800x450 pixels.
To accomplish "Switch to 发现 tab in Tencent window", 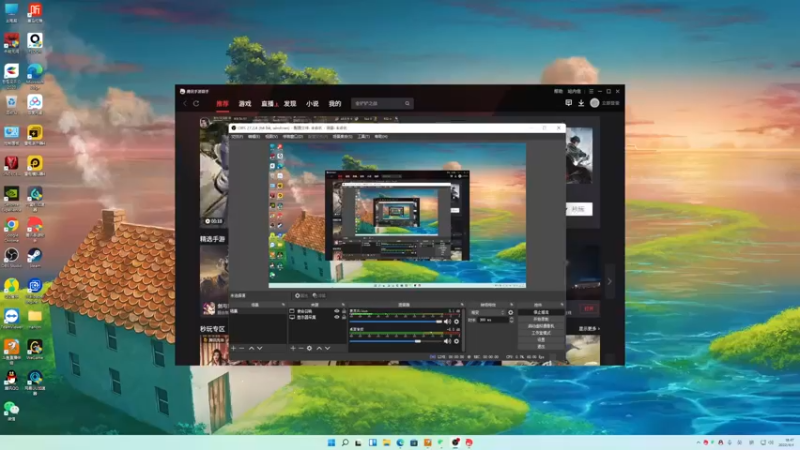I will click(x=290, y=104).
